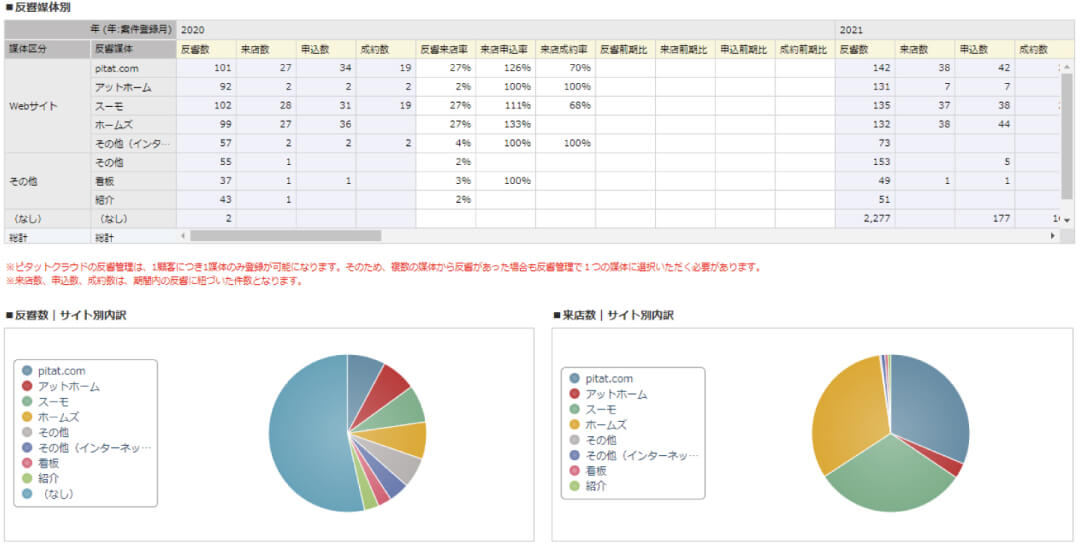Click the 133% cell in ホームズ row

505,125
